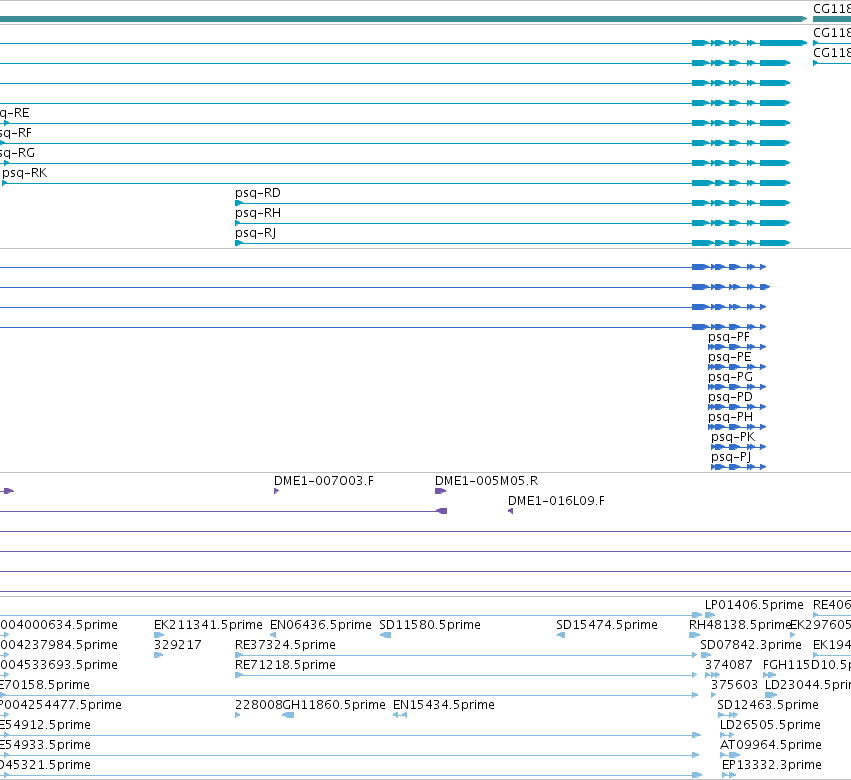Image resolution: width=851 pixels, height=780 pixels.
Task: Click the blue arrow glyphs under psq-PF
Action: coord(737,347)
